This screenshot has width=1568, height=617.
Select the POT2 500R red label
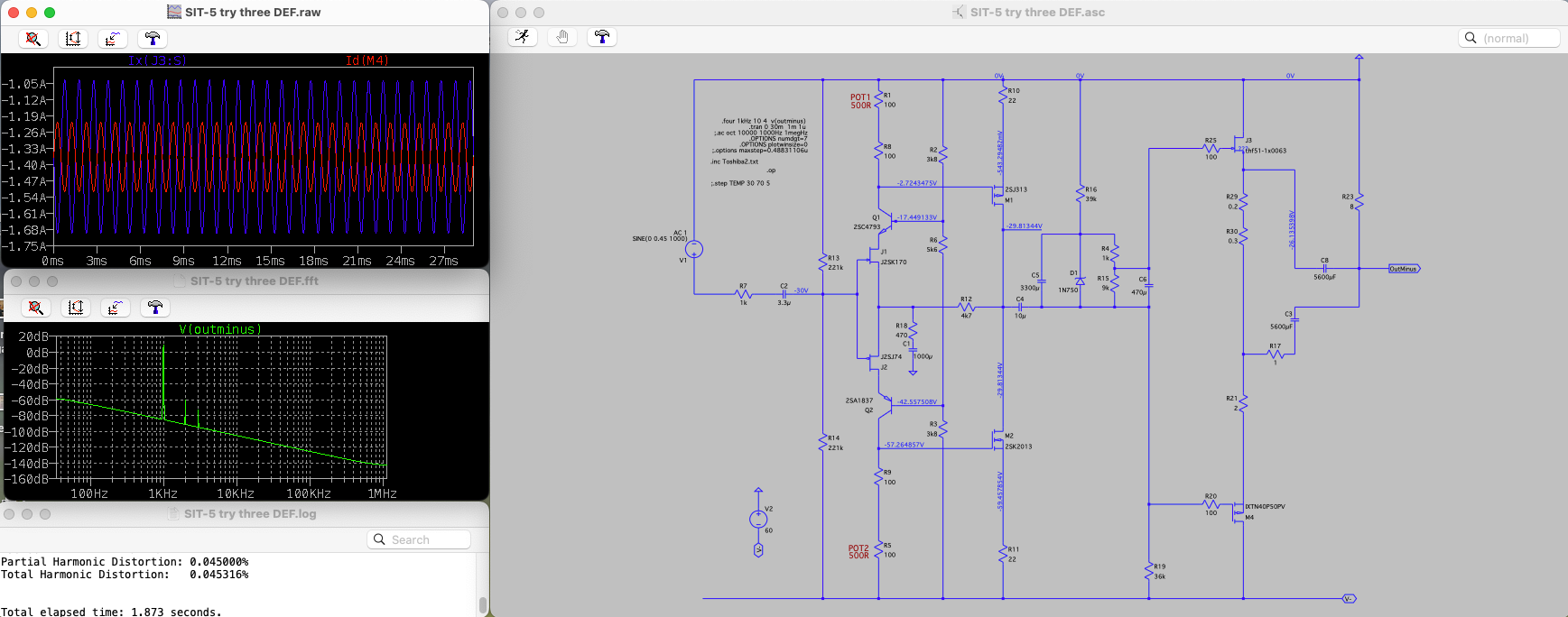(x=858, y=551)
